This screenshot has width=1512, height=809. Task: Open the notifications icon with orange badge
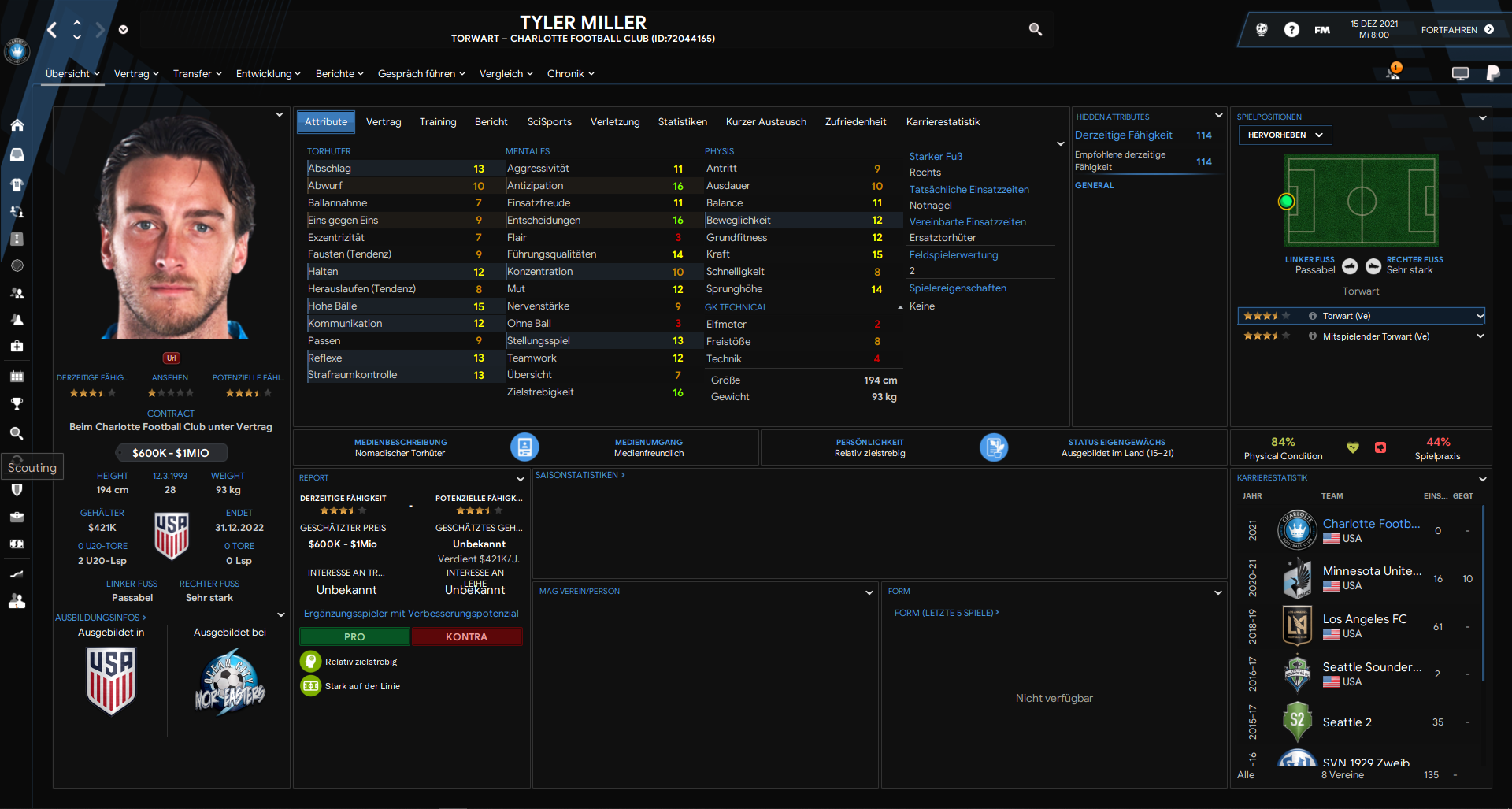click(x=1394, y=72)
